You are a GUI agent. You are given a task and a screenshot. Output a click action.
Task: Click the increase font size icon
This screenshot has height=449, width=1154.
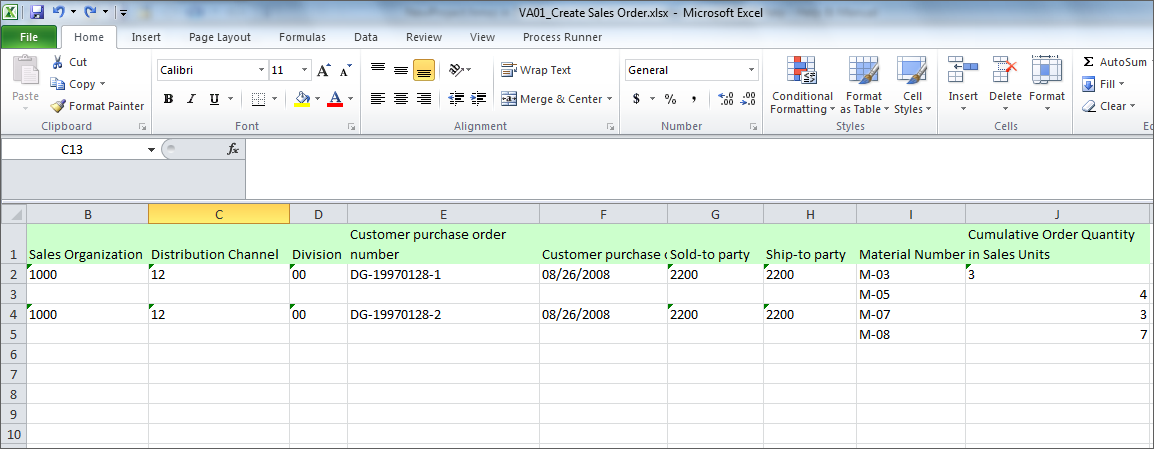pyautogui.click(x=323, y=71)
